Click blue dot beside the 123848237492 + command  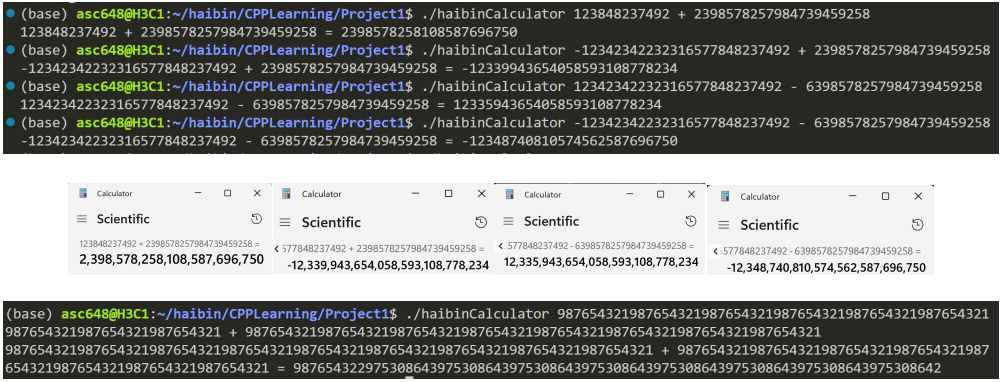point(9,13)
